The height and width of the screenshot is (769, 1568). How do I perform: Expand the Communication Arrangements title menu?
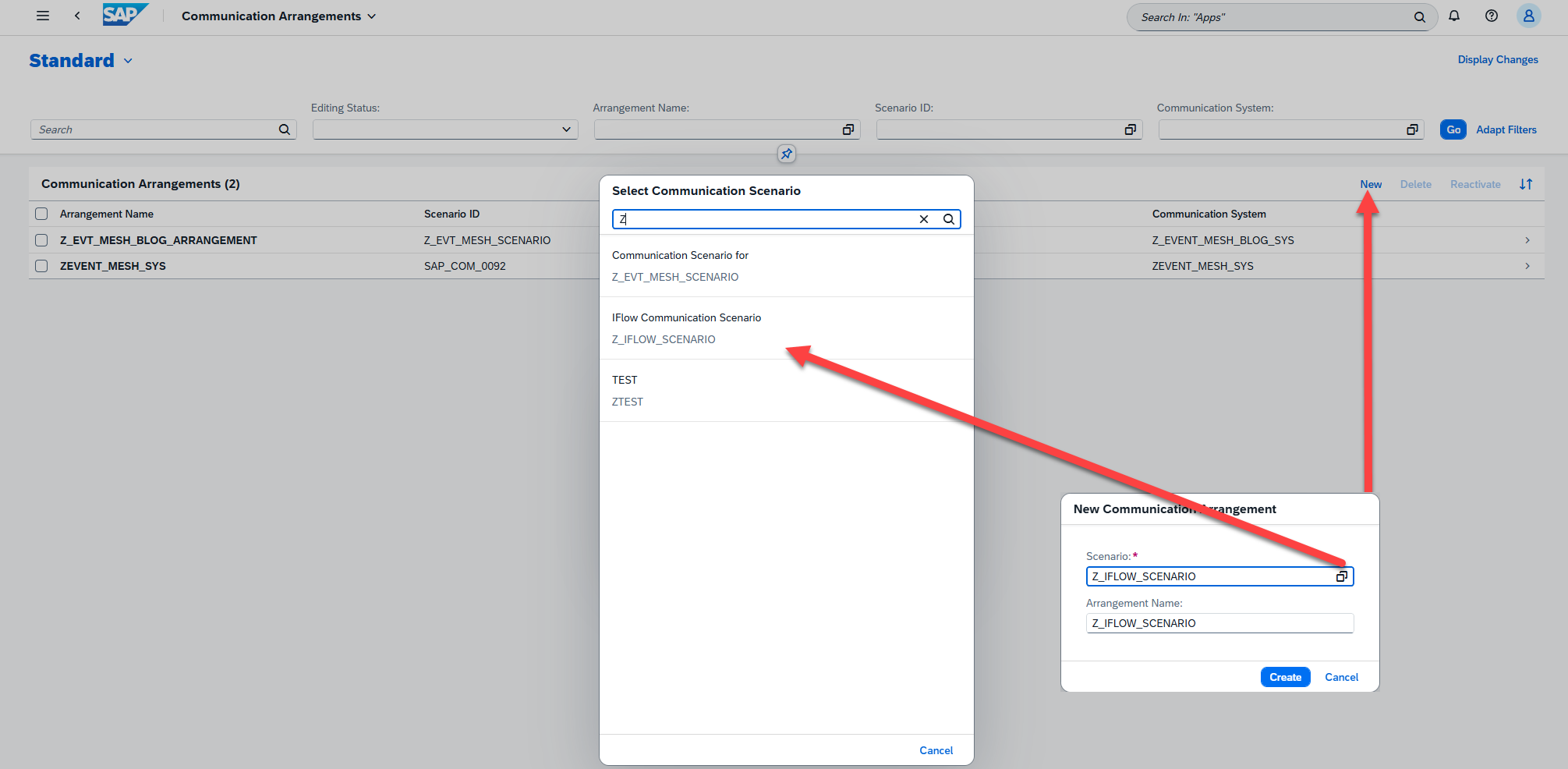point(372,16)
